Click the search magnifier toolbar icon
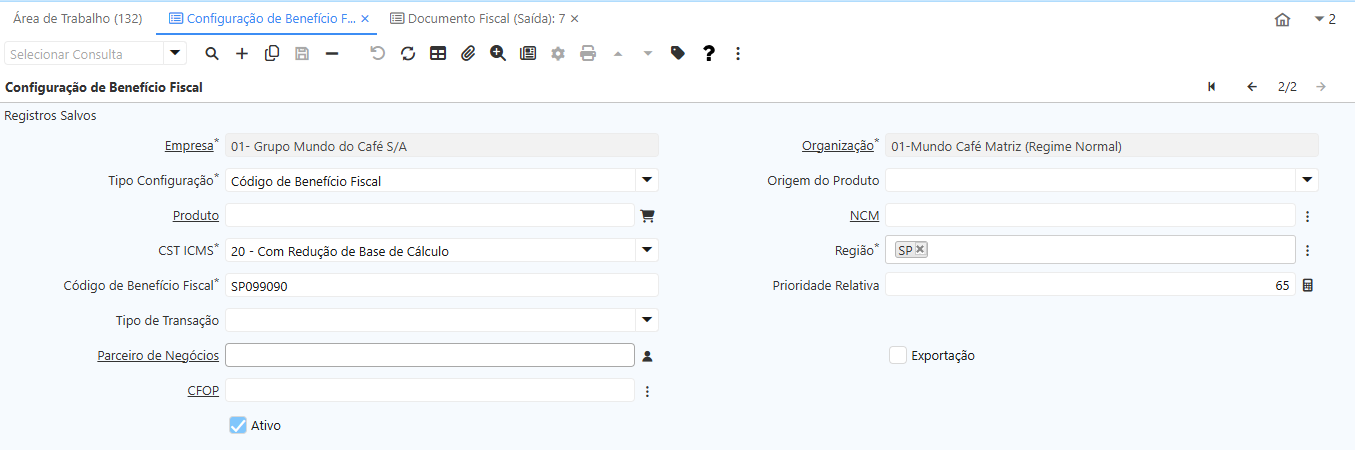 pos(211,54)
